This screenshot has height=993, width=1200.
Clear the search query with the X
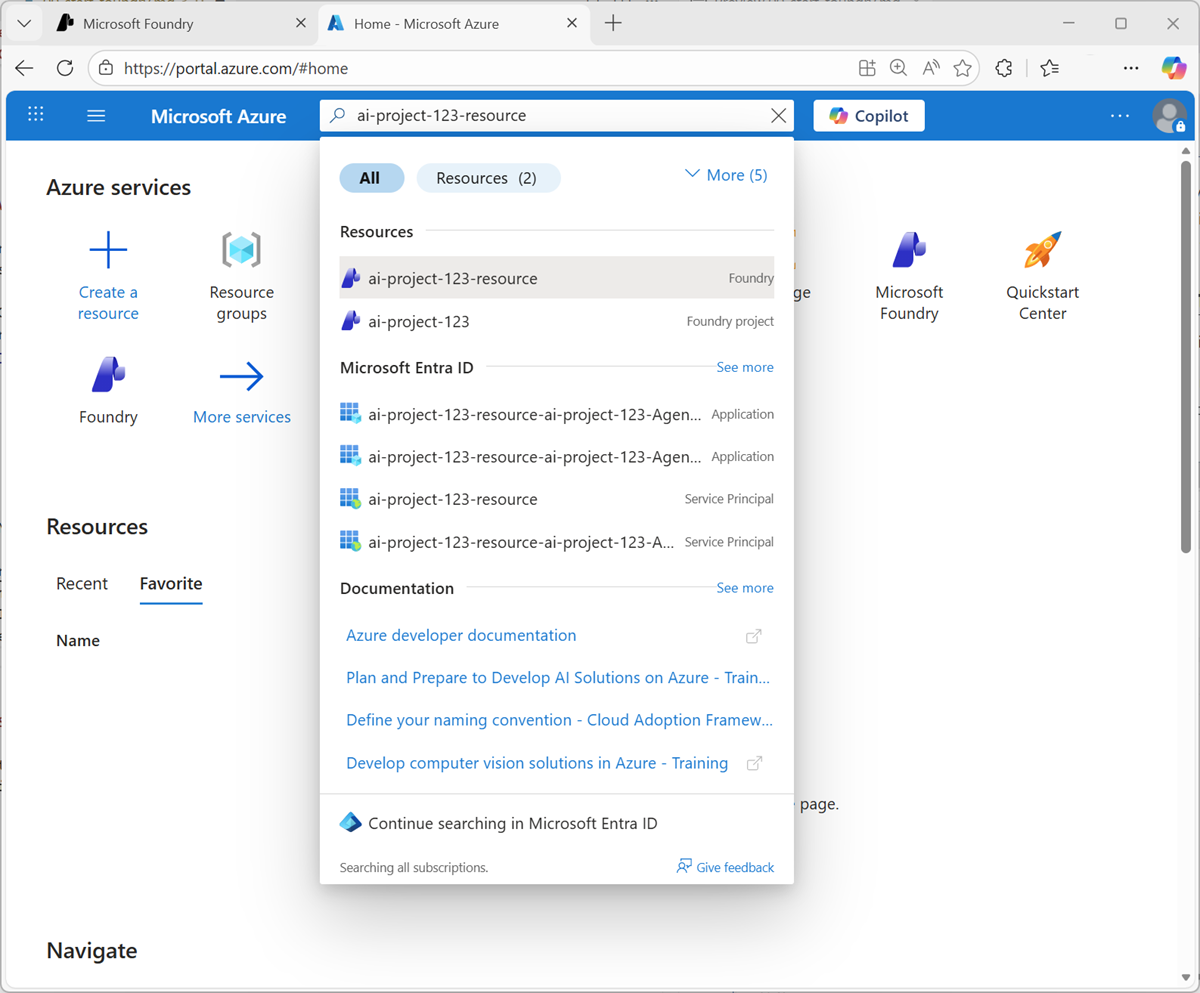[778, 115]
